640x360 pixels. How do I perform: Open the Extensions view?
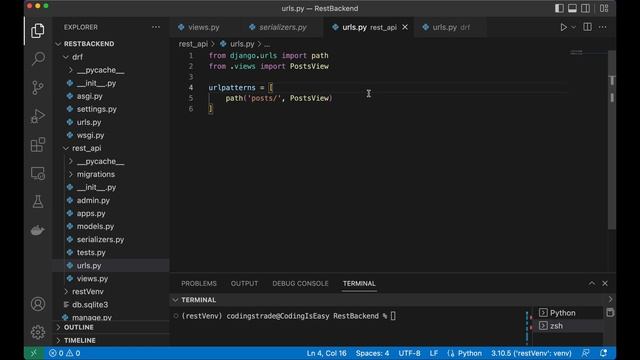point(38,144)
